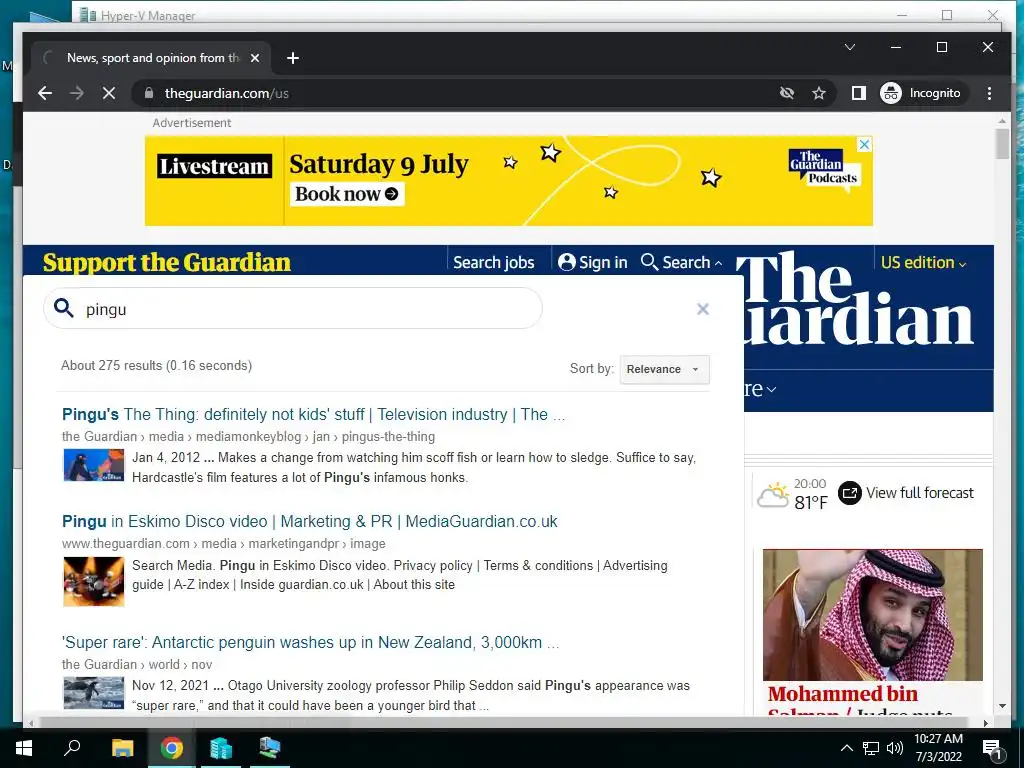Open File Explorer from the taskbar
Image resolution: width=1024 pixels, height=768 pixels.
[122, 748]
